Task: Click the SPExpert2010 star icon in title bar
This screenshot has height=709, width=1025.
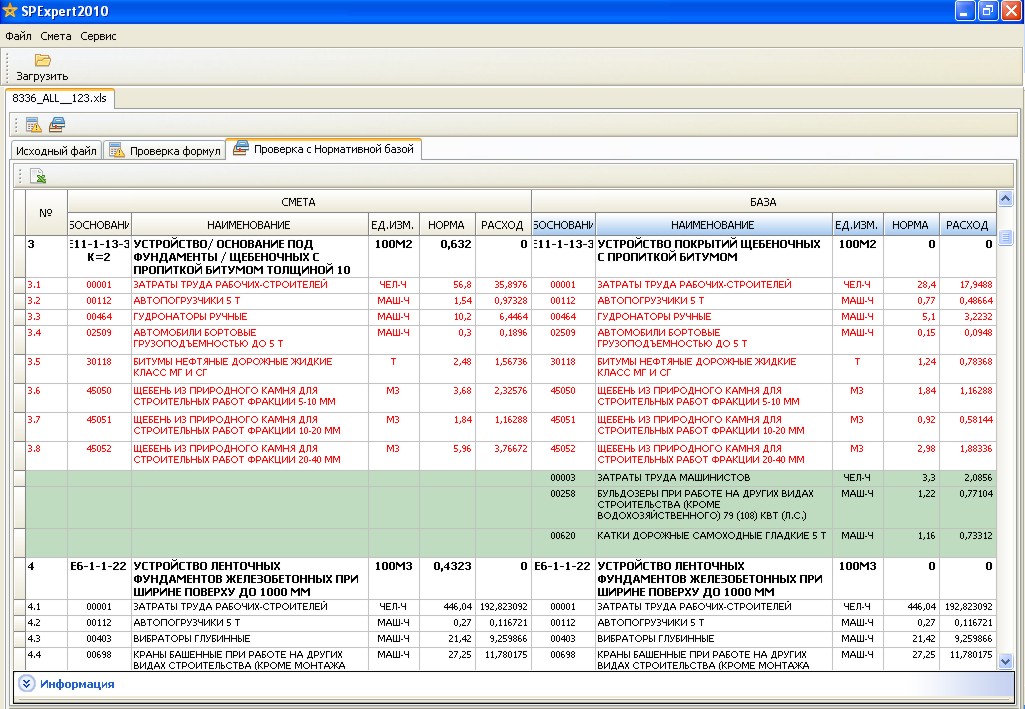Action: 10,11
